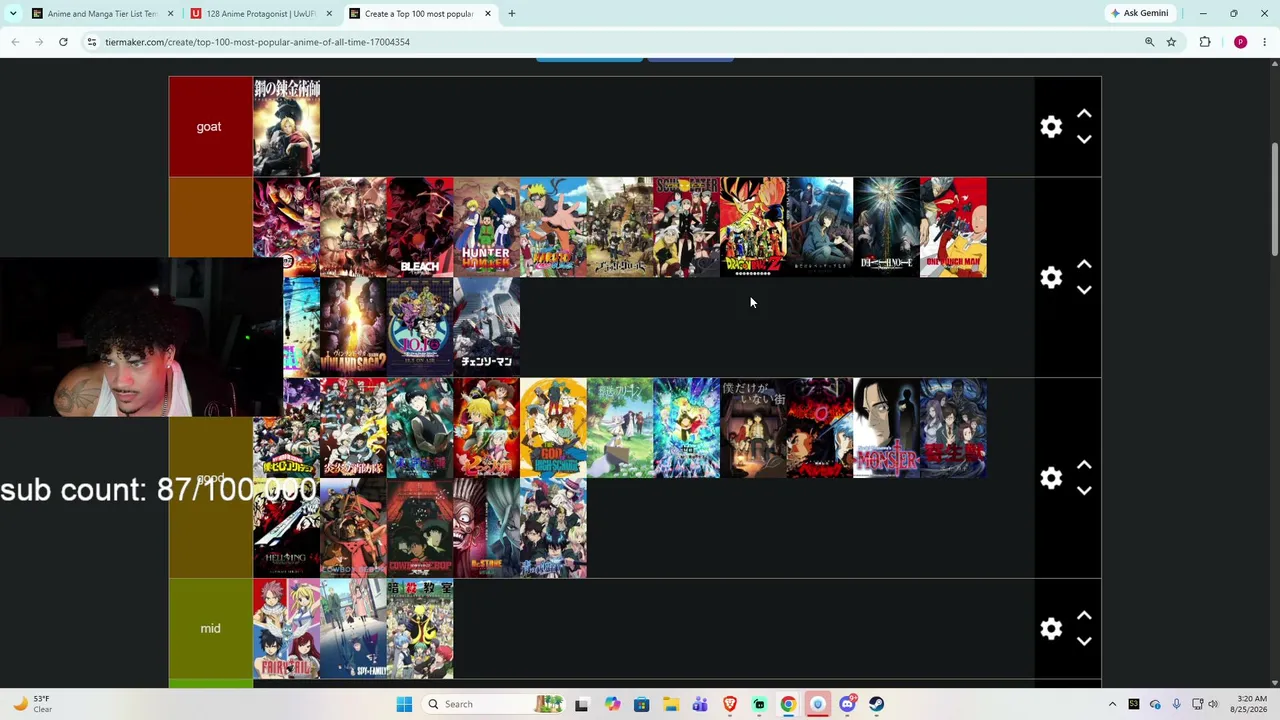
Task: Select the Bleach poster
Action: point(420,227)
